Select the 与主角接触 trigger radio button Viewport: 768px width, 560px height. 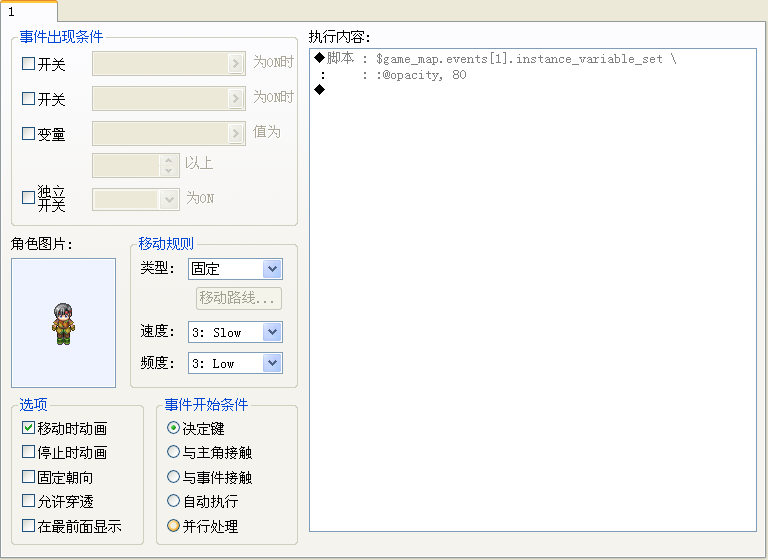(x=173, y=452)
